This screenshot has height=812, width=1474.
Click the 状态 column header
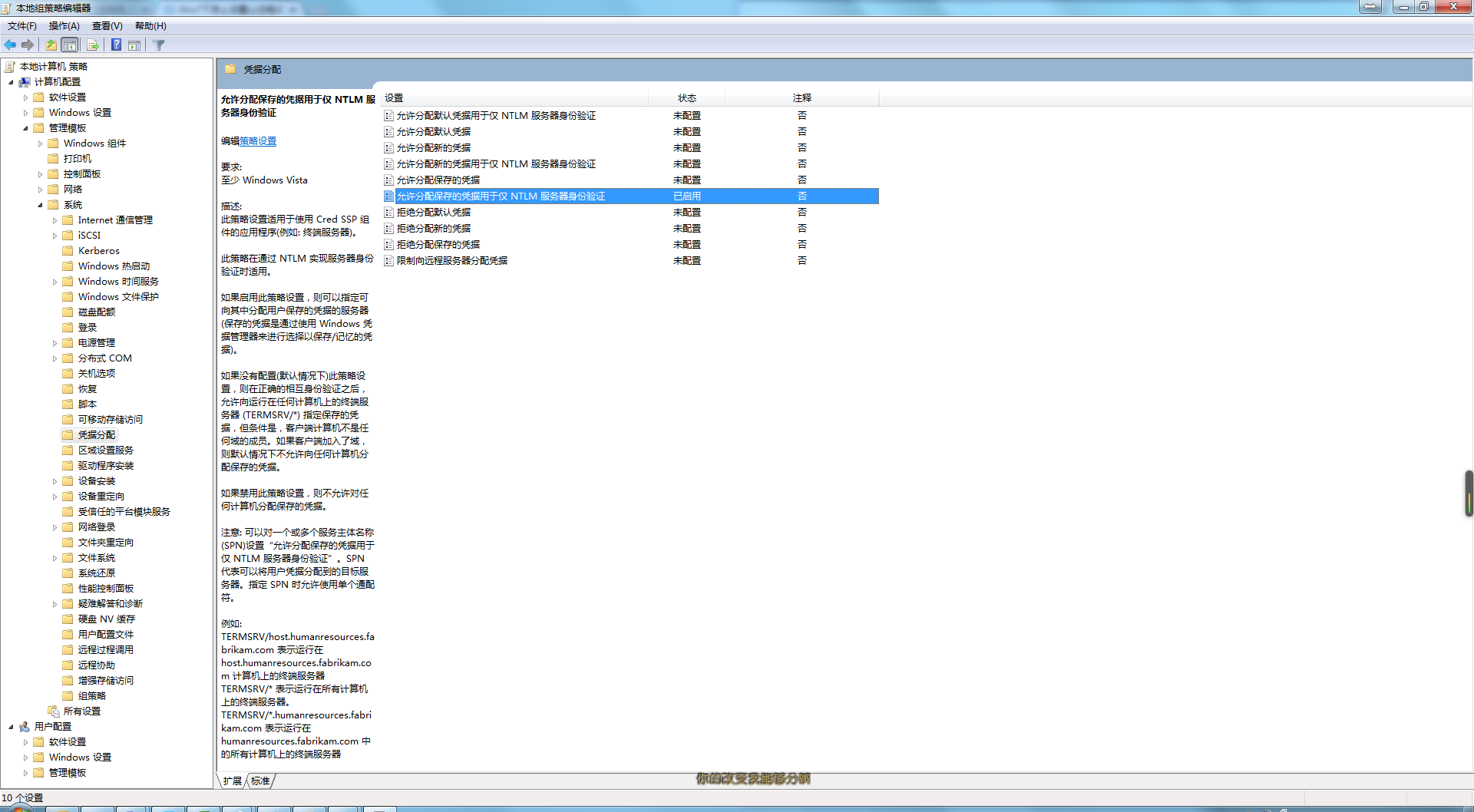[x=686, y=98]
